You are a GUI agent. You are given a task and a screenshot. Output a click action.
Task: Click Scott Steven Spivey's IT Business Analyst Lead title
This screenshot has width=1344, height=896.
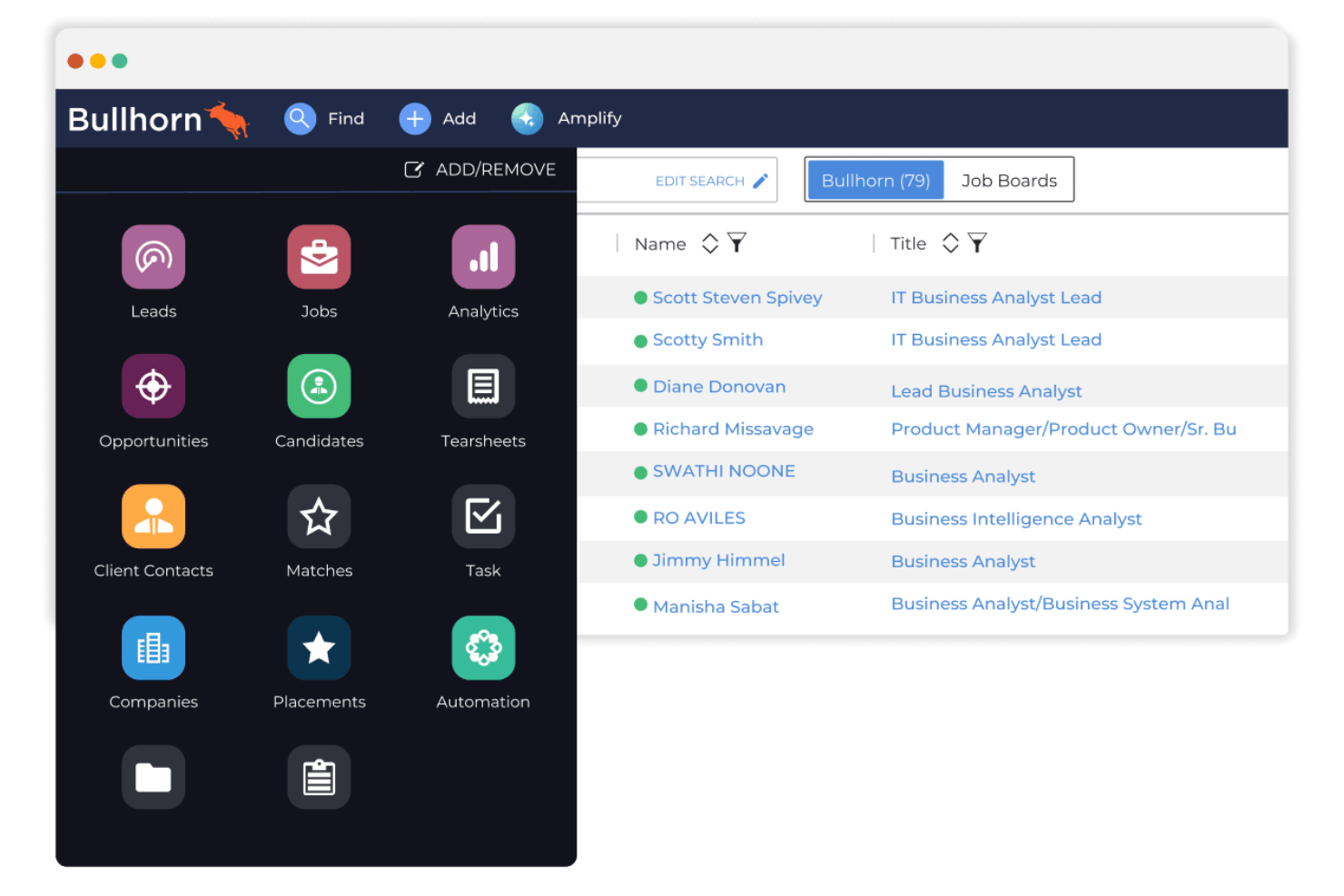coord(996,298)
